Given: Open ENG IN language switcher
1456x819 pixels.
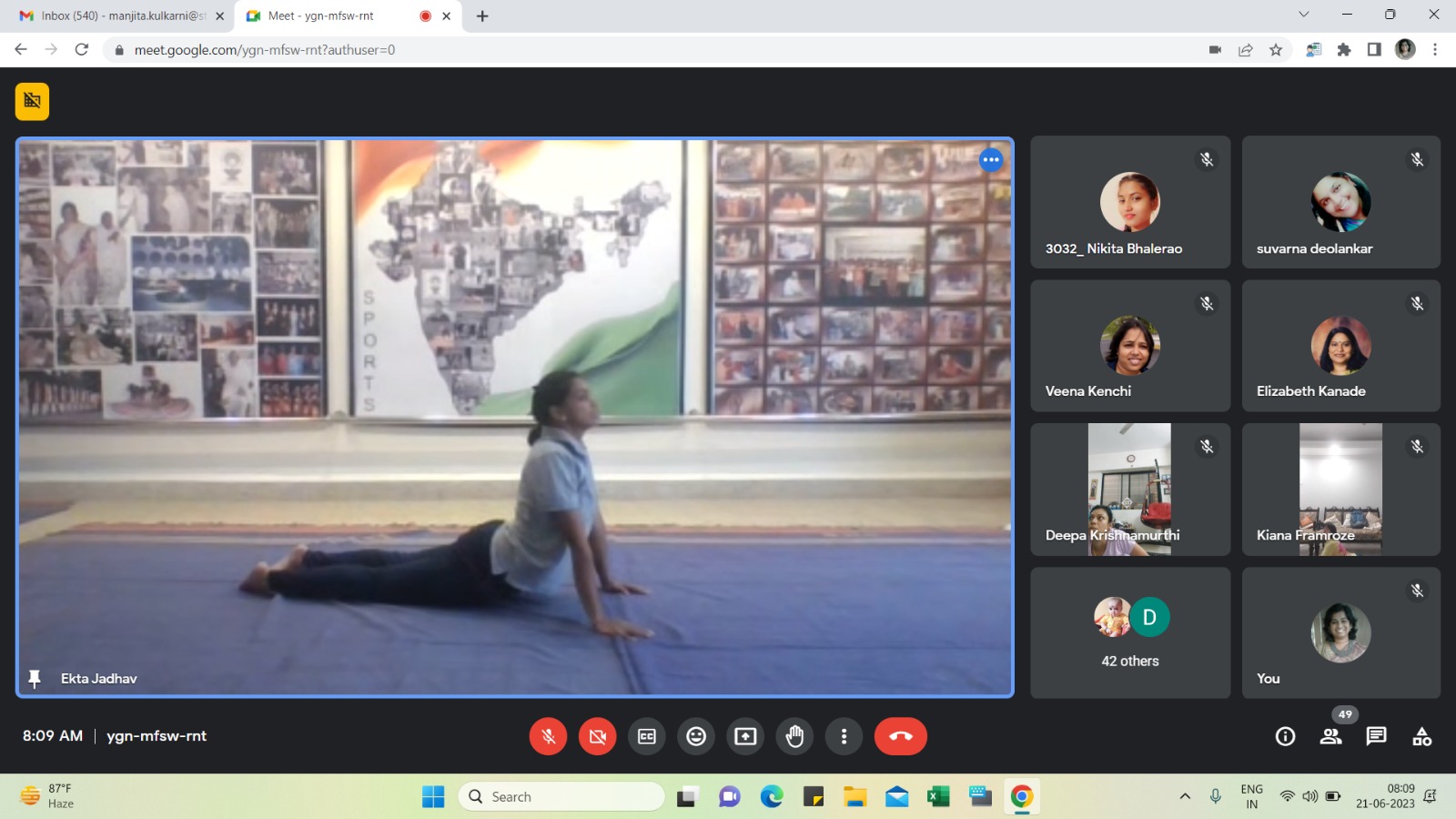Looking at the screenshot, I should tap(1252, 797).
